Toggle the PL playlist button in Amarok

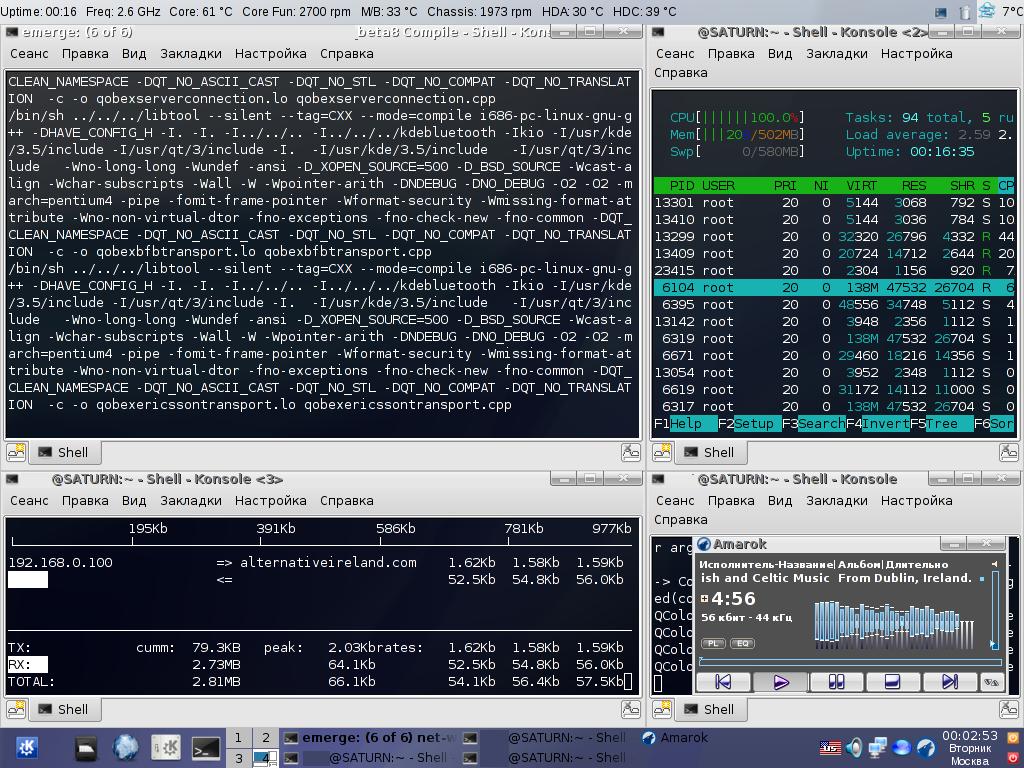coord(713,643)
